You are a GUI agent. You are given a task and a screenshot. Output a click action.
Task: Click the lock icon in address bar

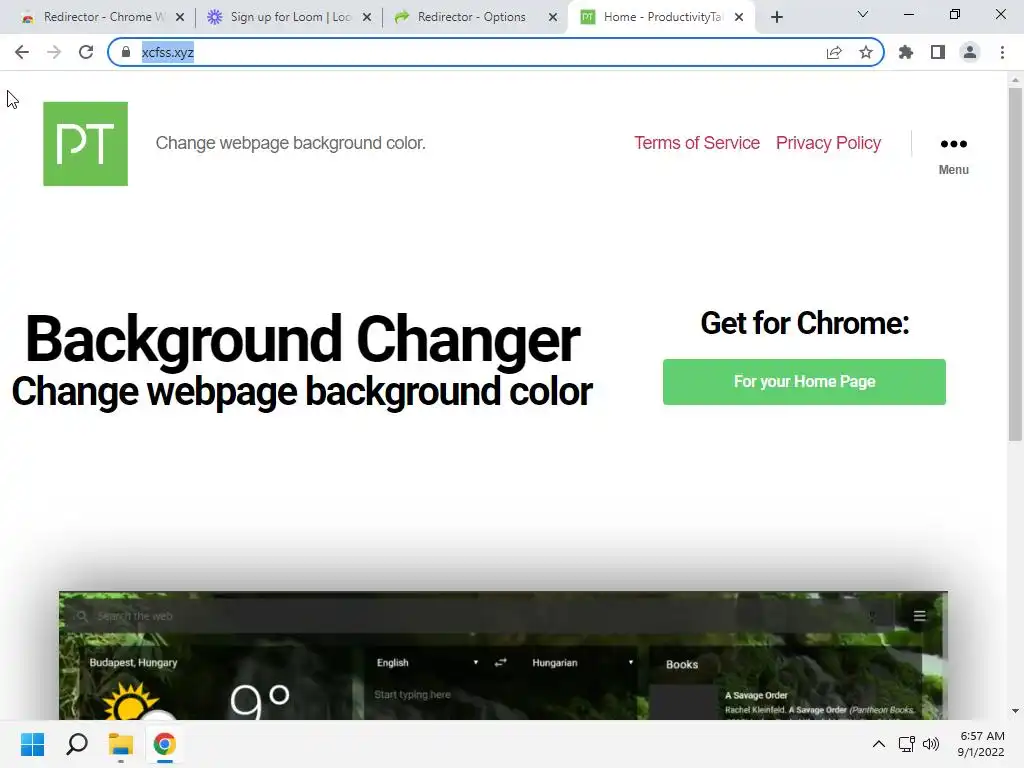(126, 52)
